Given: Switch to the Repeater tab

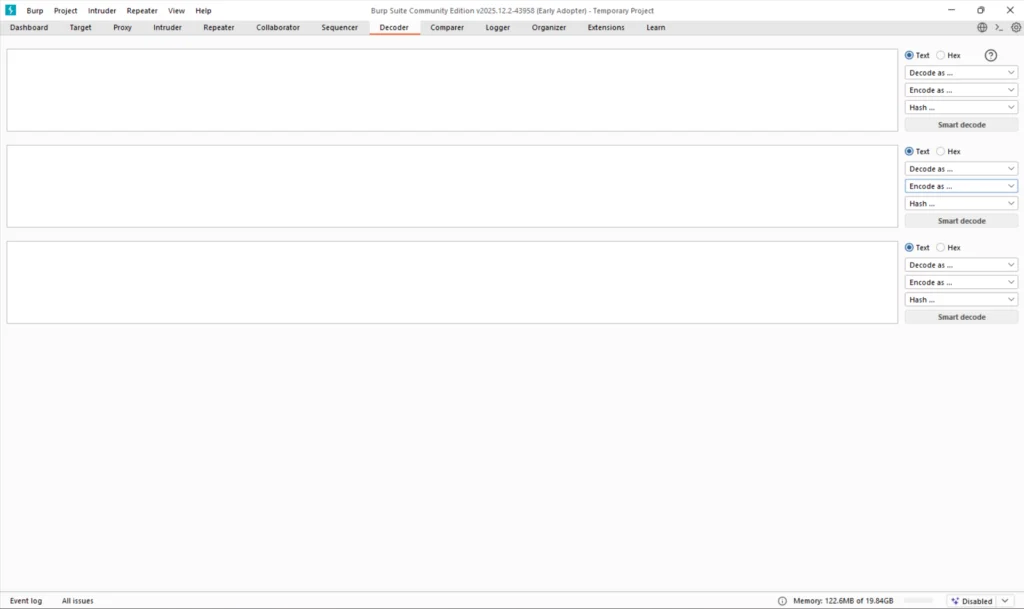Looking at the screenshot, I should [218, 28].
